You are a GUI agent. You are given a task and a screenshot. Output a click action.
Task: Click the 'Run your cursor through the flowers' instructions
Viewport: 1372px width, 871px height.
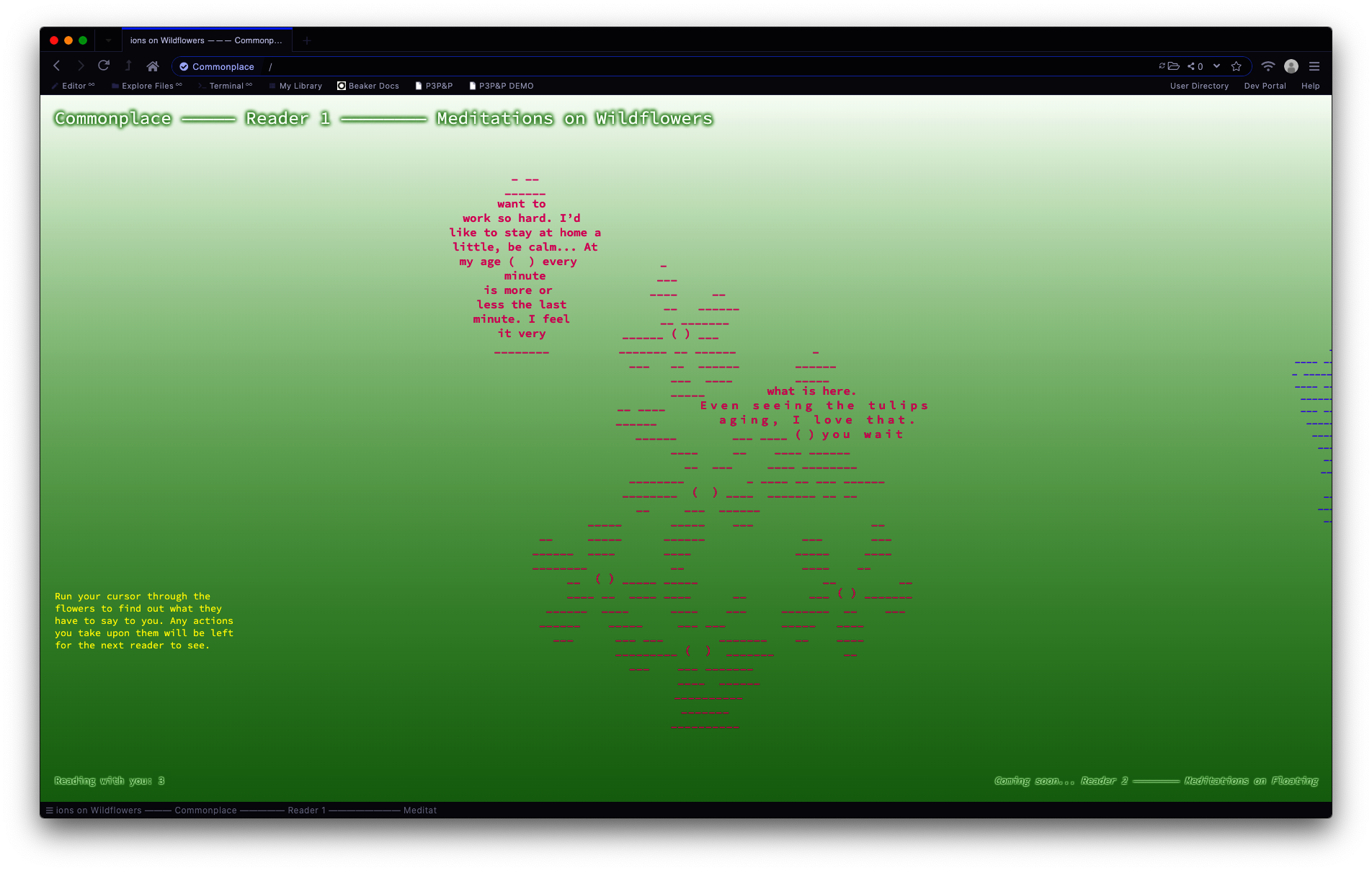[x=144, y=621]
